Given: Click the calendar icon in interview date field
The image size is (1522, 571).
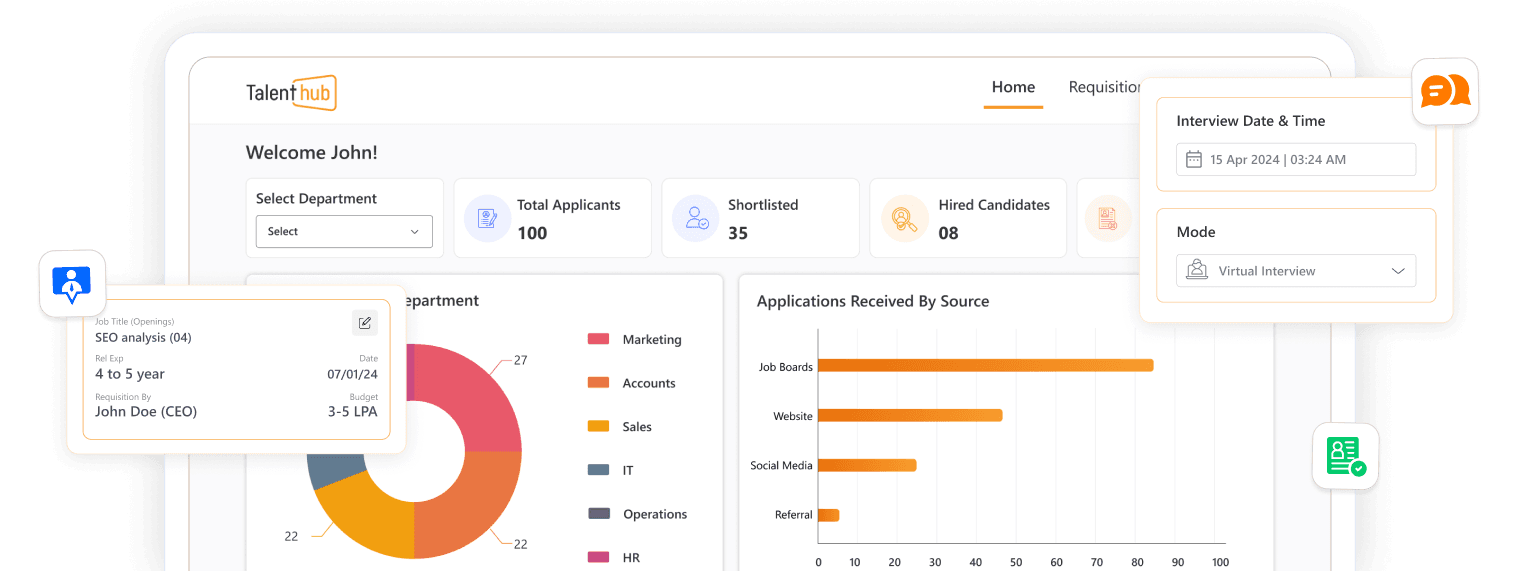Looking at the screenshot, I should [1193, 160].
